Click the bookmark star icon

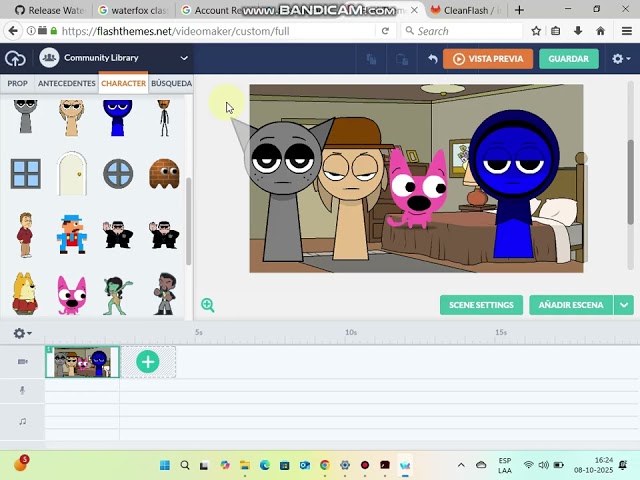(x=536, y=31)
